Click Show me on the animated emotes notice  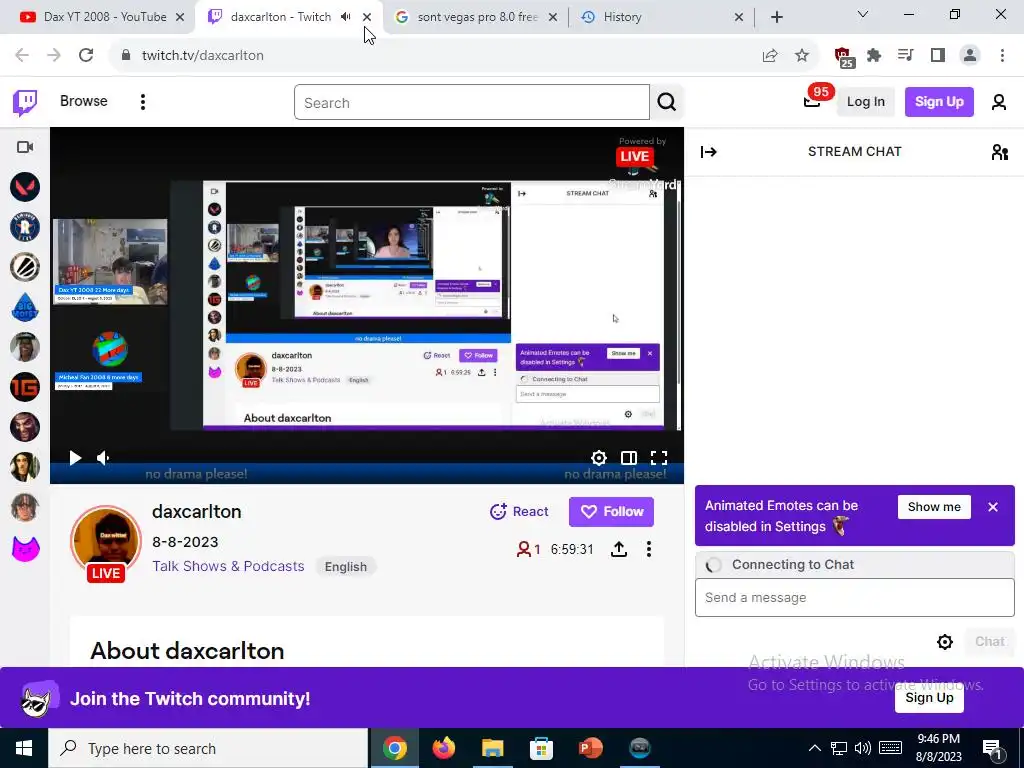coord(934,507)
